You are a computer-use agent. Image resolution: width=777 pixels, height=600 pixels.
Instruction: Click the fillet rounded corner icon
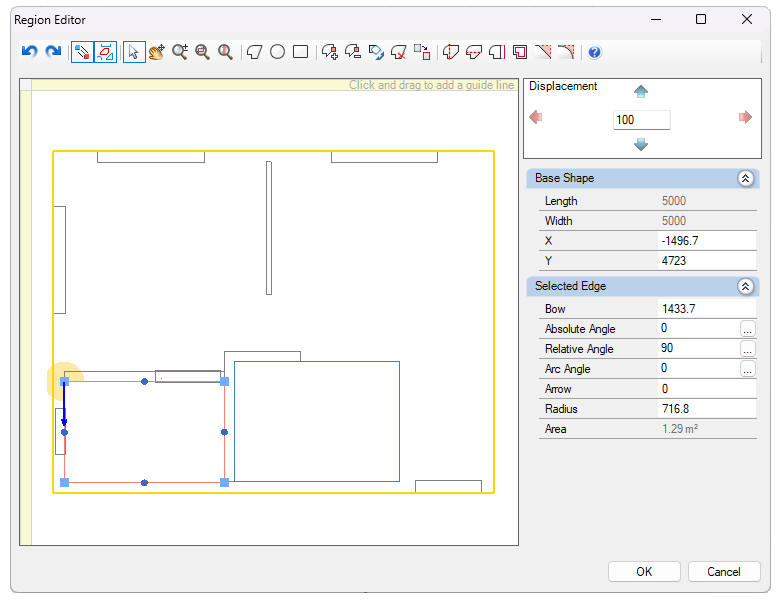point(566,52)
